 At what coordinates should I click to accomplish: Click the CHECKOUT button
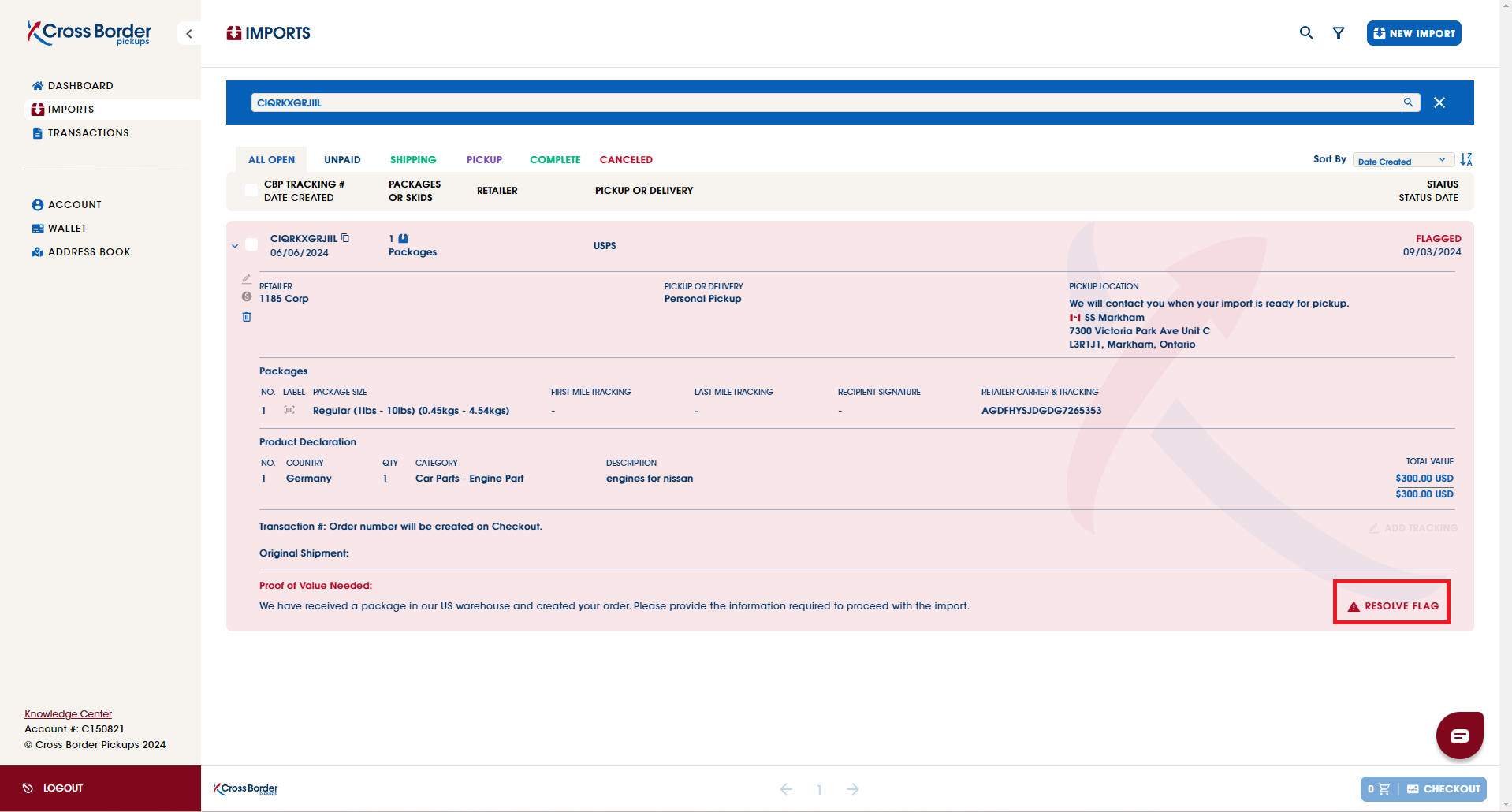pyautogui.click(x=1444, y=789)
